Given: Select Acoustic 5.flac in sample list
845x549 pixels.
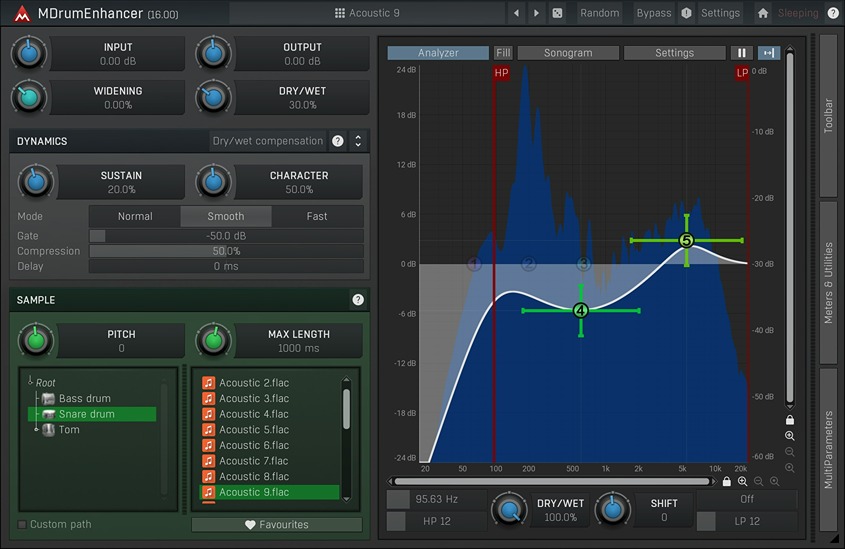Looking at the screenshot, I should [x=254, y=430].
